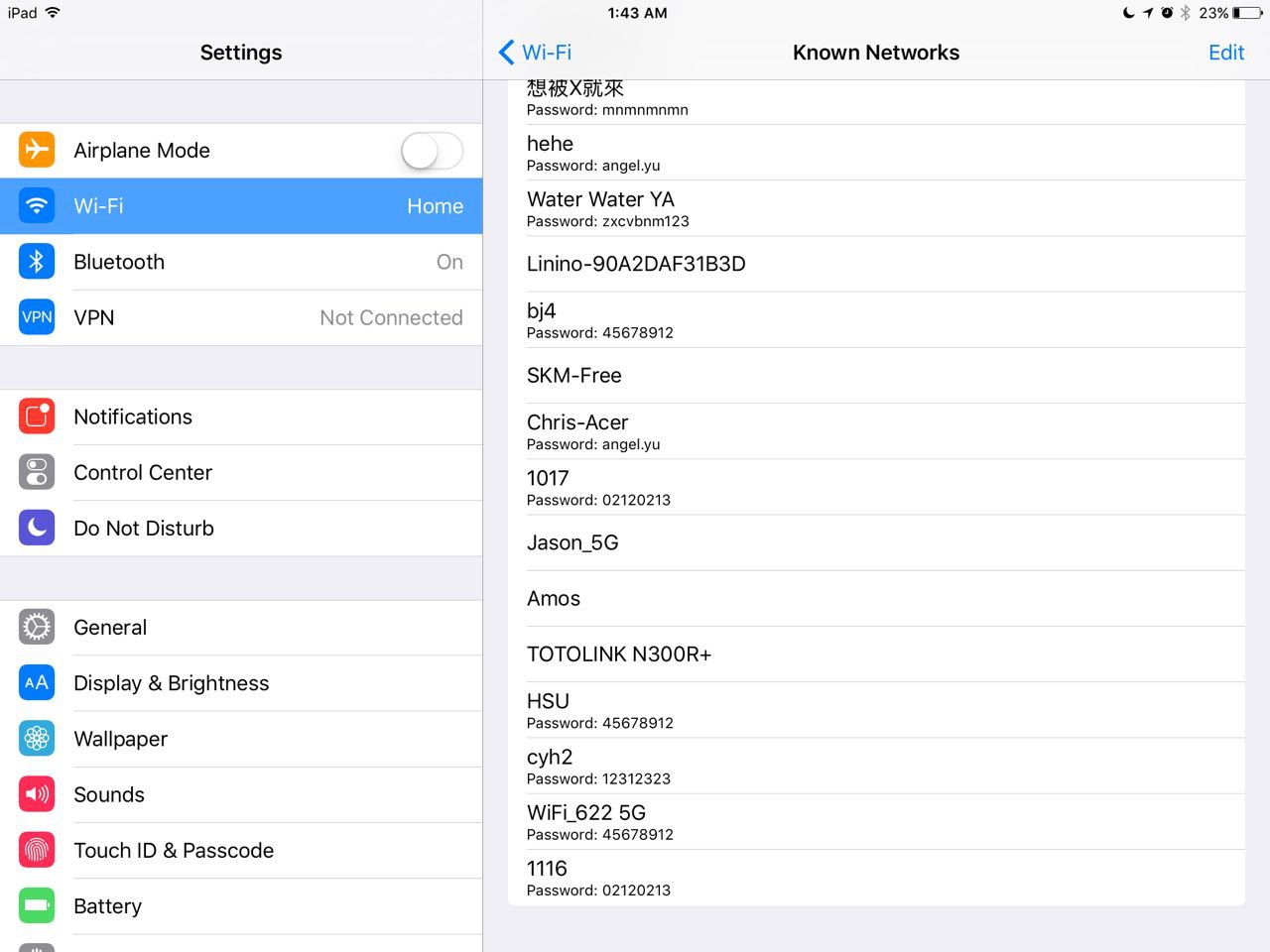Viewport: 1270px width, 952px height.
Task: Open Display & Brightness settings
Action: [x=171, y=683]
